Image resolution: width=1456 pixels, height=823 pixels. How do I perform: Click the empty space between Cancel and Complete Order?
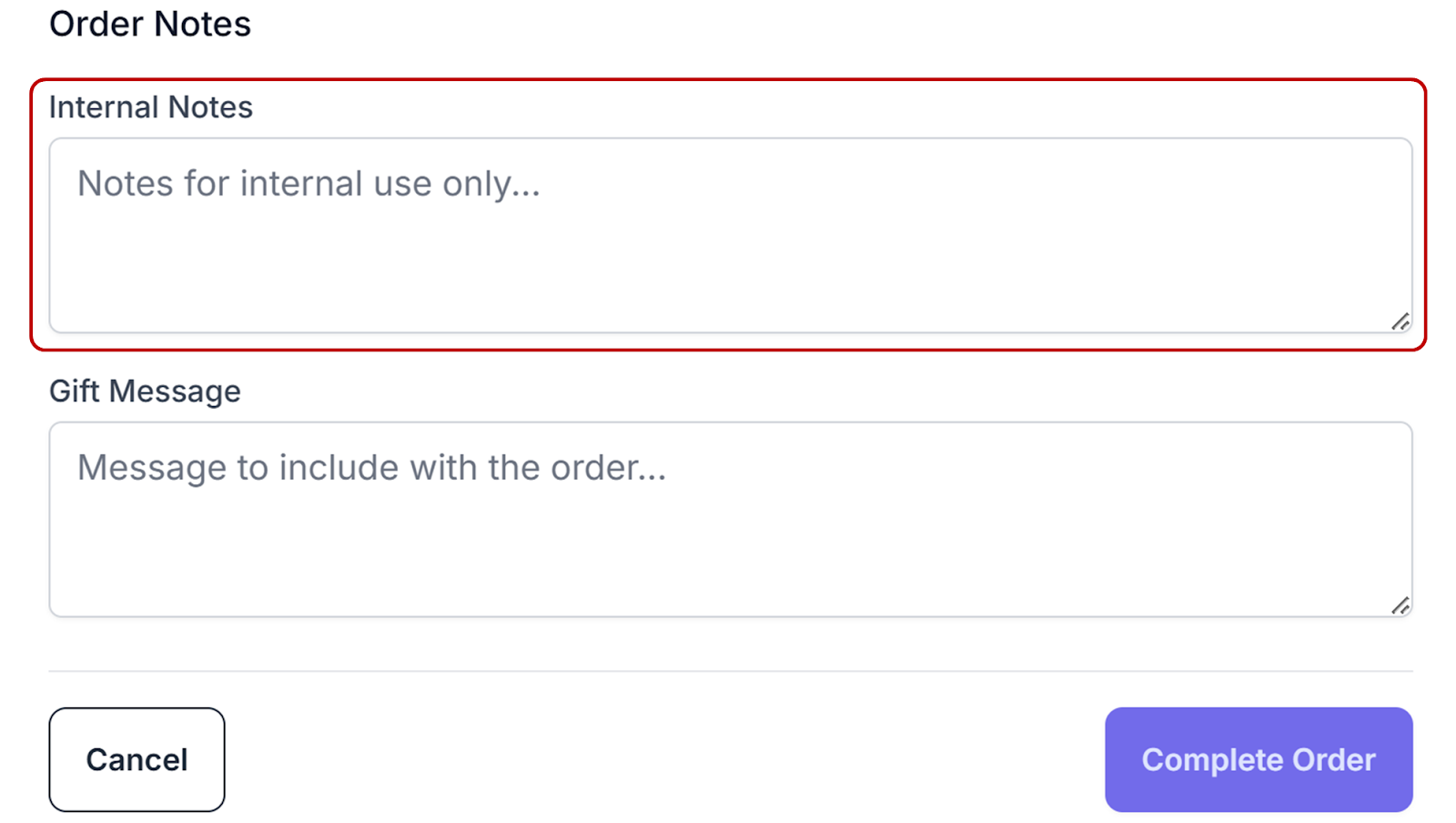[x=664, y=759]
